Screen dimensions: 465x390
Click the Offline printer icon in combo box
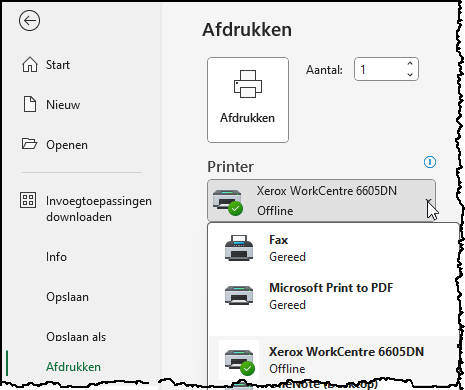click(228, 202)
